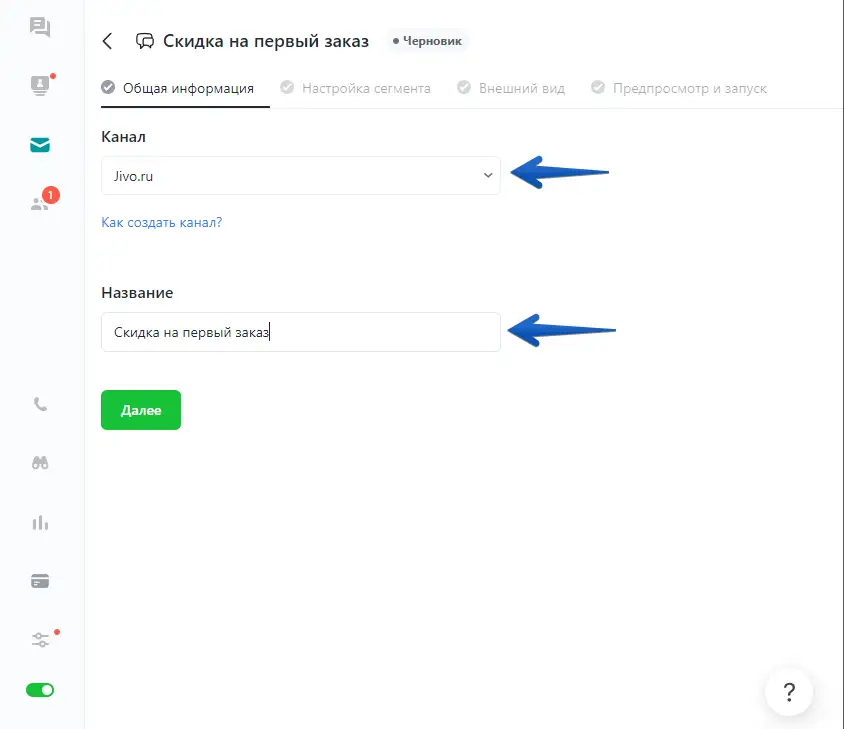Open the settings sliders icon

pyautogui.click(x=40, y=640)
